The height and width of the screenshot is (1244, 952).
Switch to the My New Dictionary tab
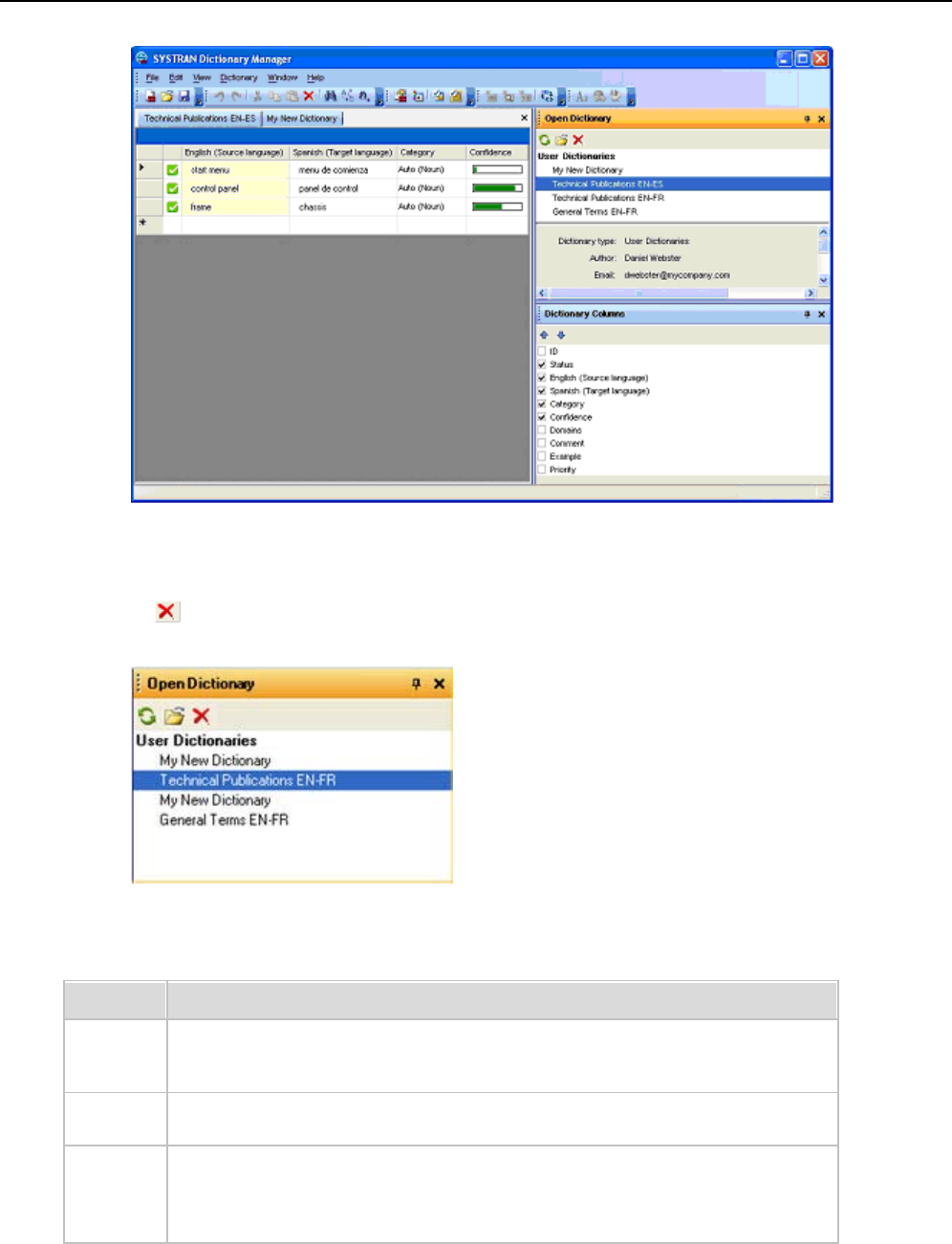tap(302, 119)
